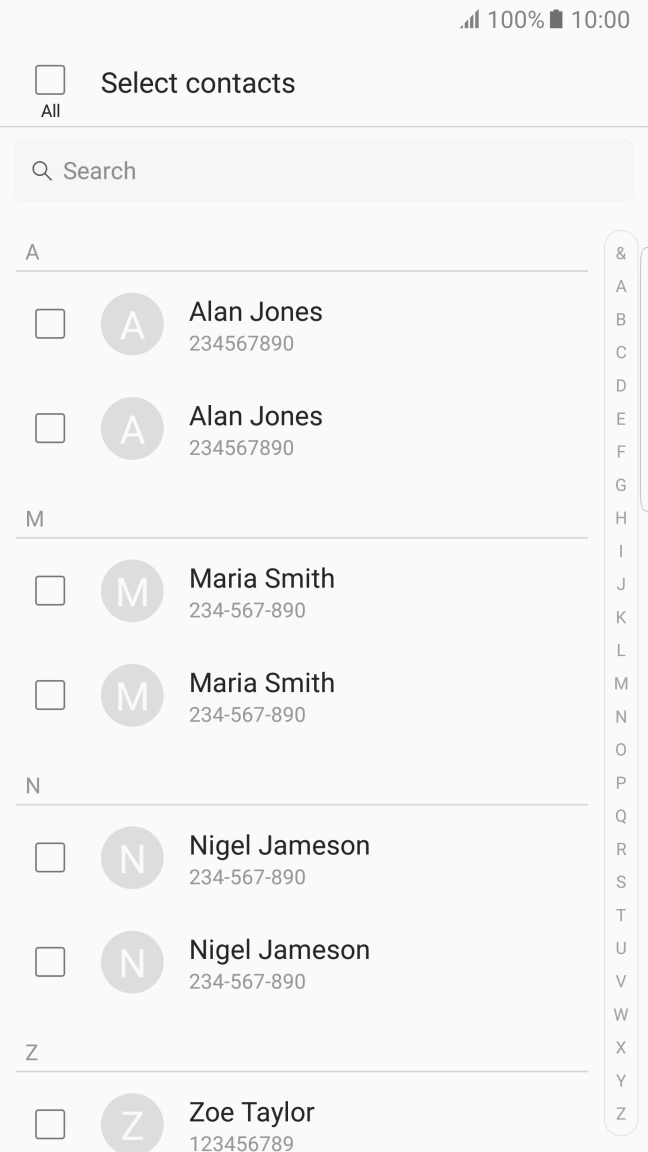Check the first Alan Jones checkbox
This screenshot has height=1152, width=648.
coord(50,324)
